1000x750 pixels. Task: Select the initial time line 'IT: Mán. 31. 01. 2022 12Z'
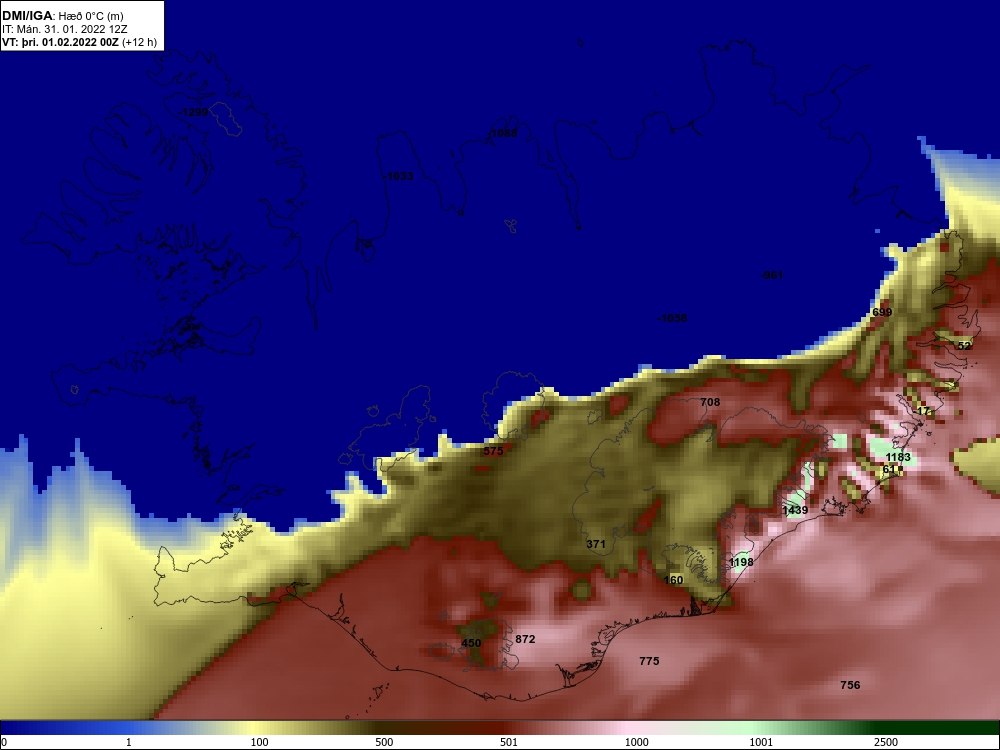click(64, 29)
